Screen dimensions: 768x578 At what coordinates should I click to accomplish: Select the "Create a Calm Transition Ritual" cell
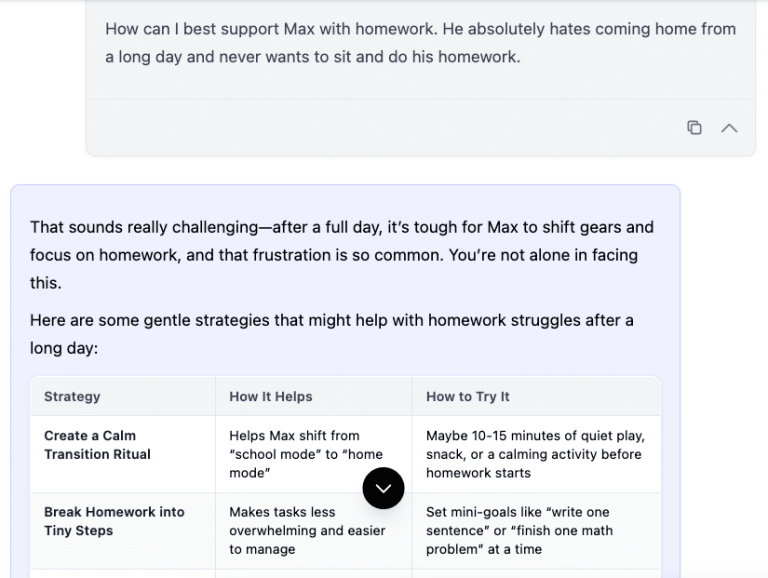tap(97, 445)
